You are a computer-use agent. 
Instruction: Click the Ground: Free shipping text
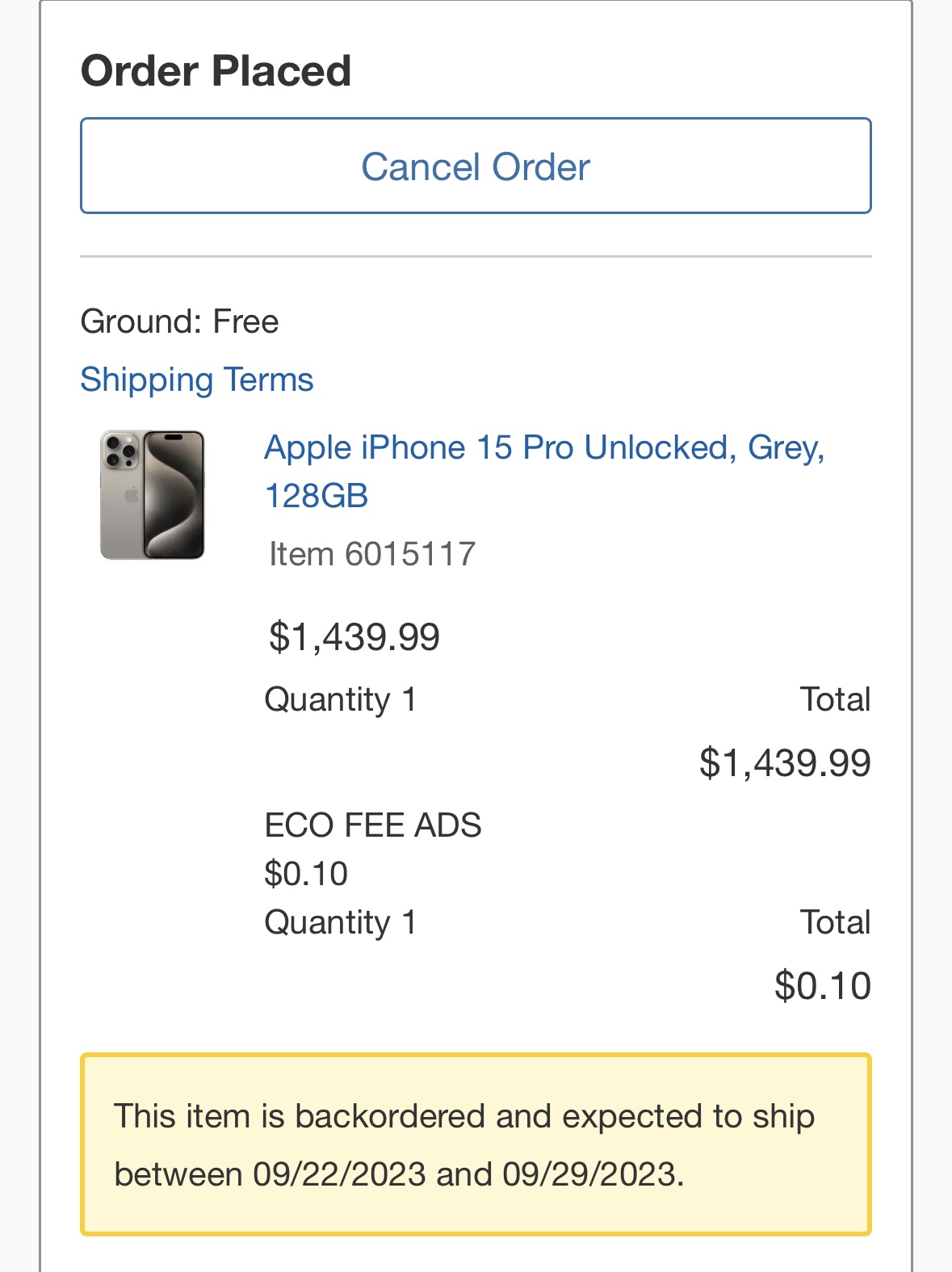pyautogui.click(x=179, y=321)
